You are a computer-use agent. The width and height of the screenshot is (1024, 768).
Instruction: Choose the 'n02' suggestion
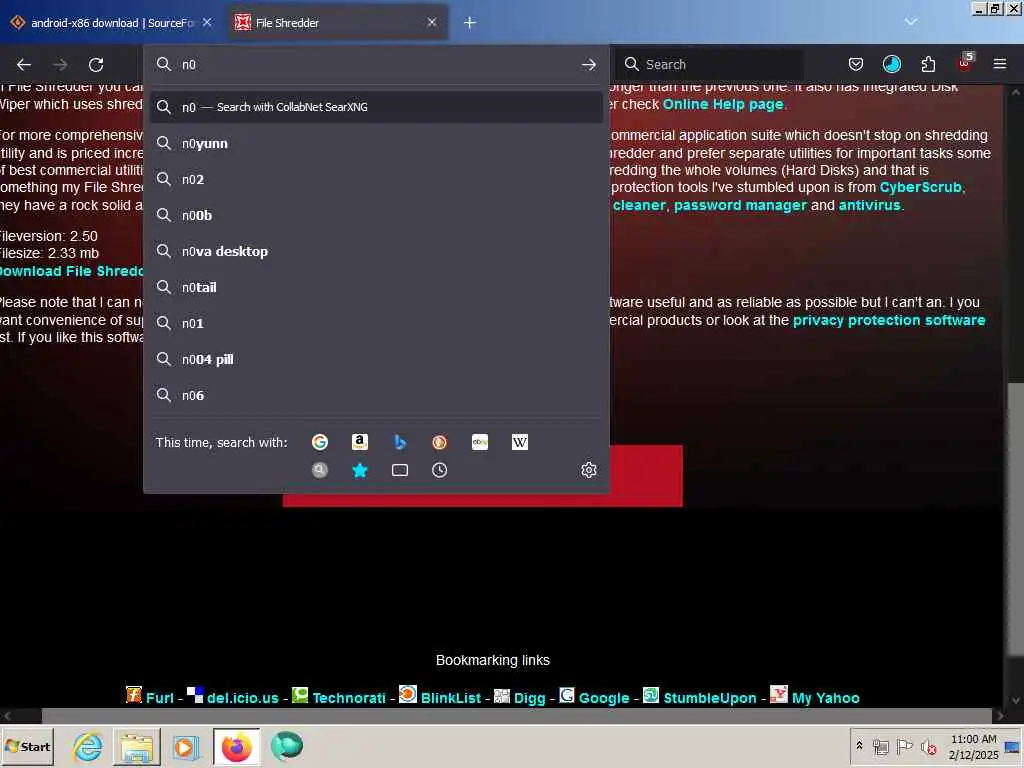point(376,179)
